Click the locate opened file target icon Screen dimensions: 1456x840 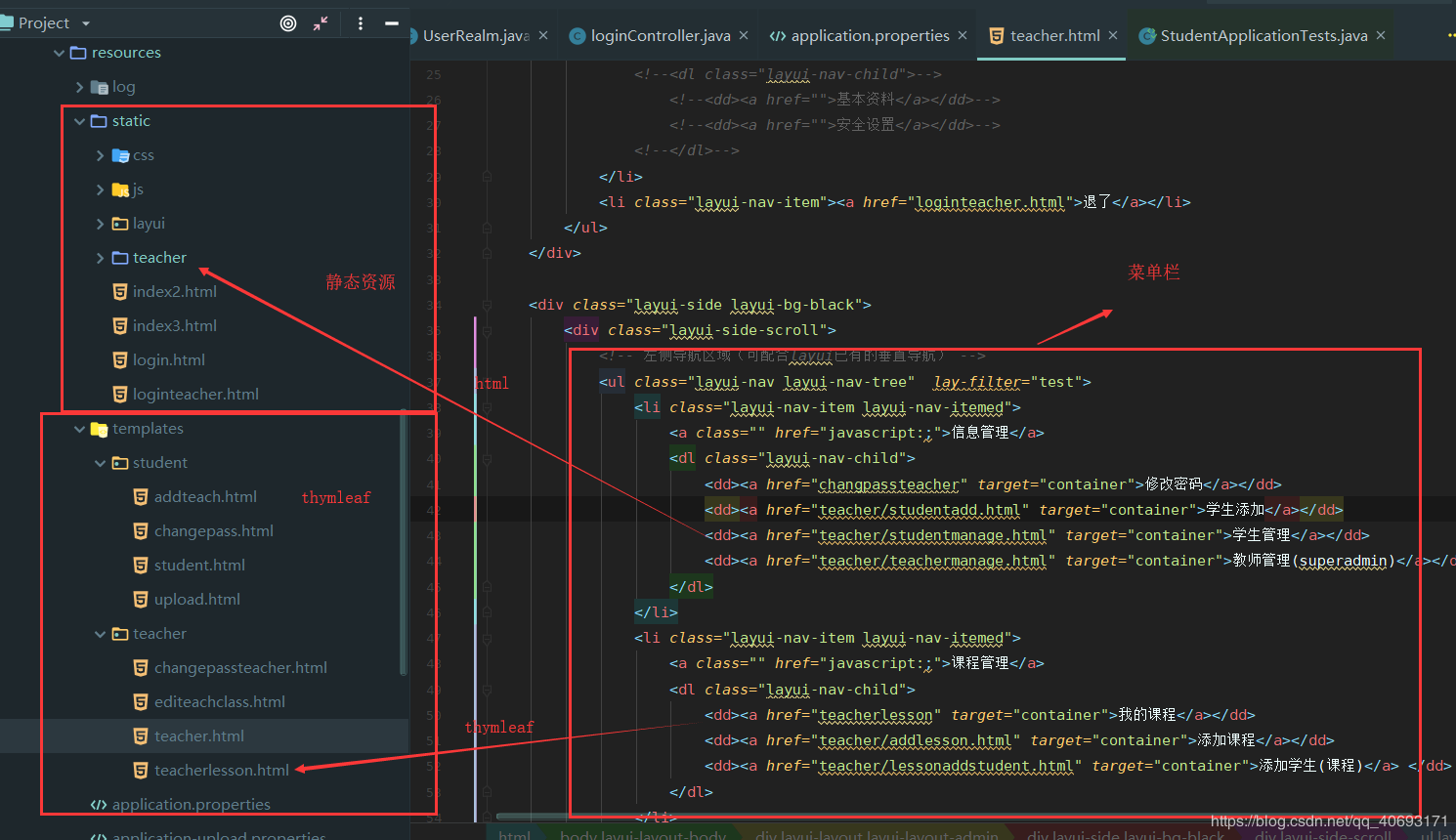288,23
